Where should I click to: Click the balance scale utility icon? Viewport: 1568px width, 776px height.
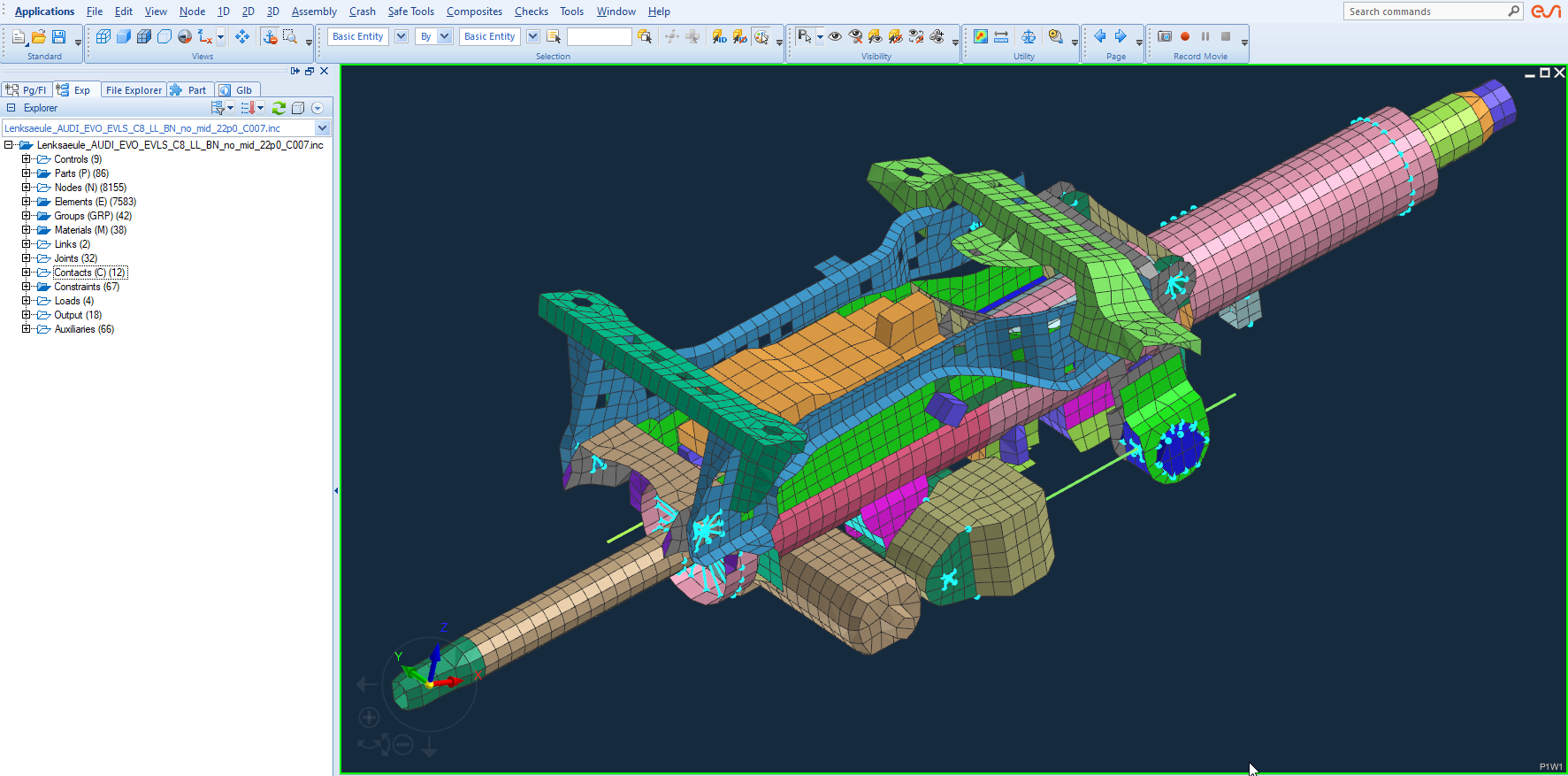(1028, 36)
